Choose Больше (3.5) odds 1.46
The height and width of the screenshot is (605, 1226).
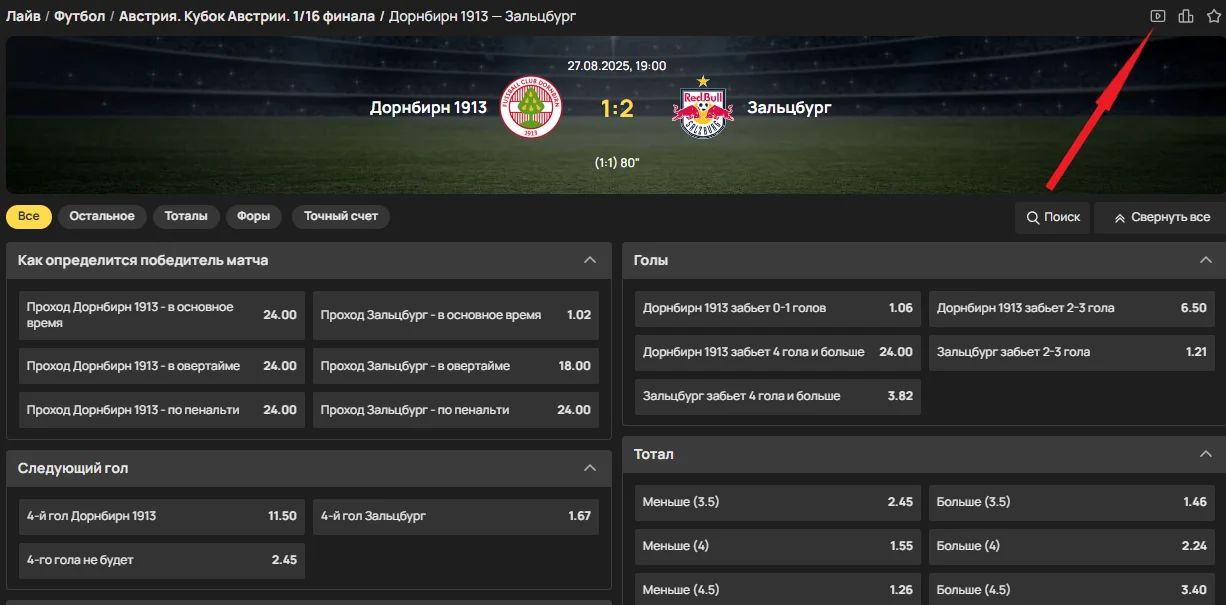coord(1072,502)
